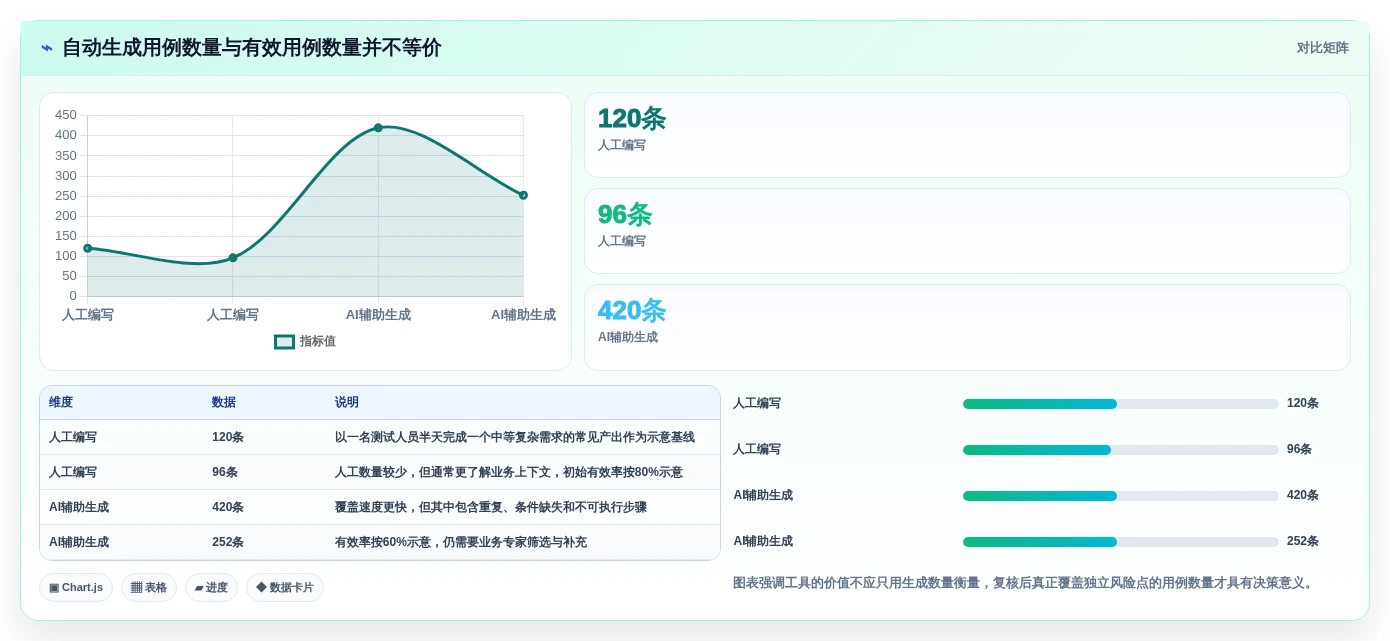Toggle the 指标值 legend swatch in the chart

285,342
